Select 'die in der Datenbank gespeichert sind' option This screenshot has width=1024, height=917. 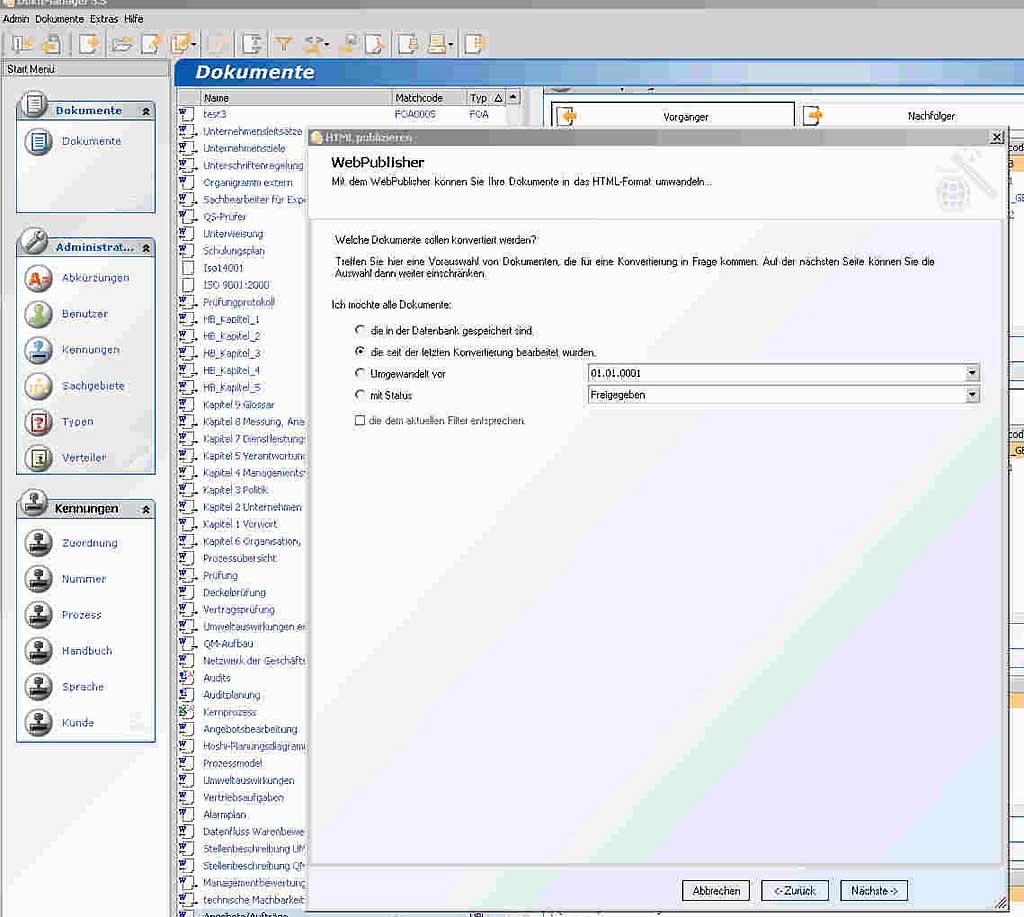tap(360, 330)
